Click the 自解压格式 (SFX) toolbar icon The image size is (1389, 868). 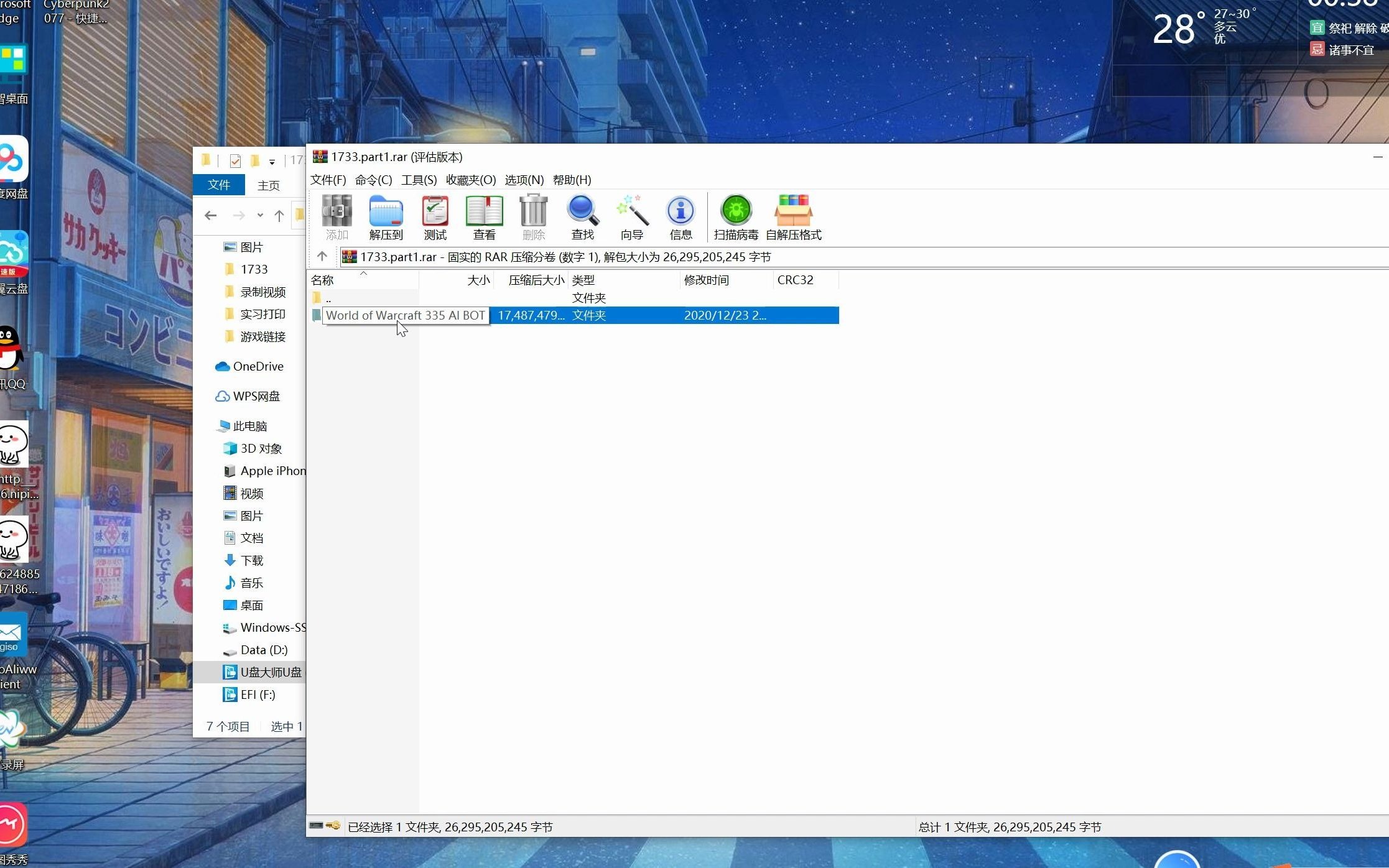(x=793, y=217)
